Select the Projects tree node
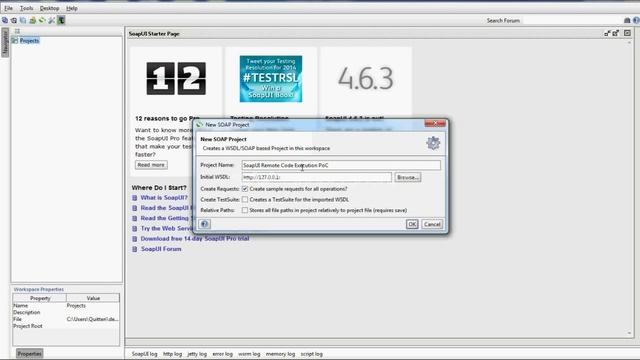 [x=29, y=40]
